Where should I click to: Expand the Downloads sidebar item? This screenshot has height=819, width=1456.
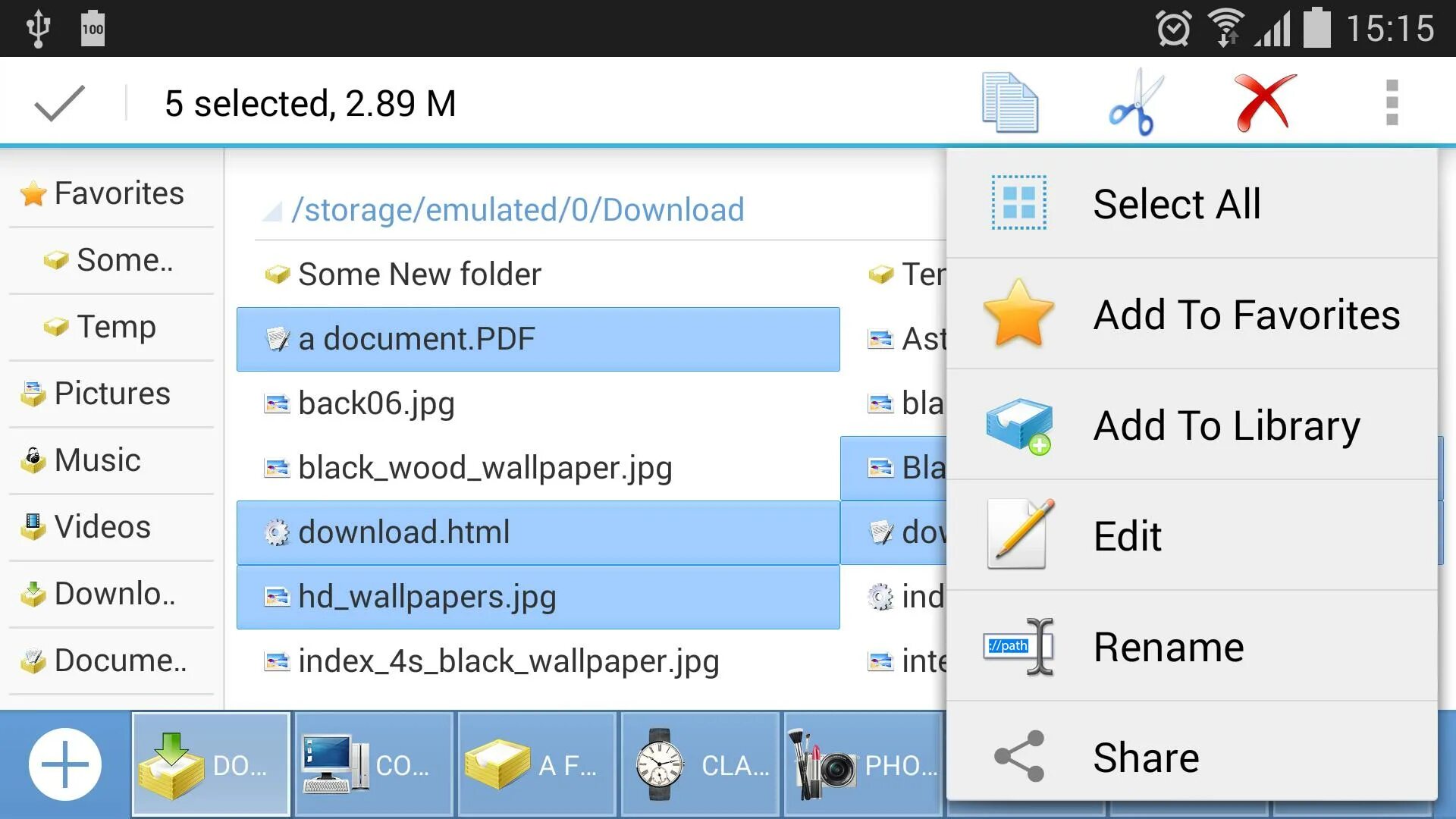tap(111, 593)
